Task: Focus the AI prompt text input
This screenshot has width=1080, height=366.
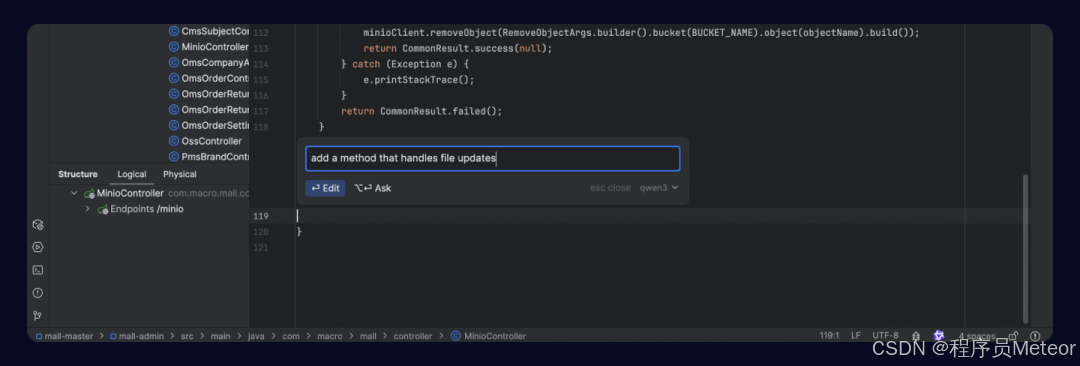Action: tap(492, 159)
